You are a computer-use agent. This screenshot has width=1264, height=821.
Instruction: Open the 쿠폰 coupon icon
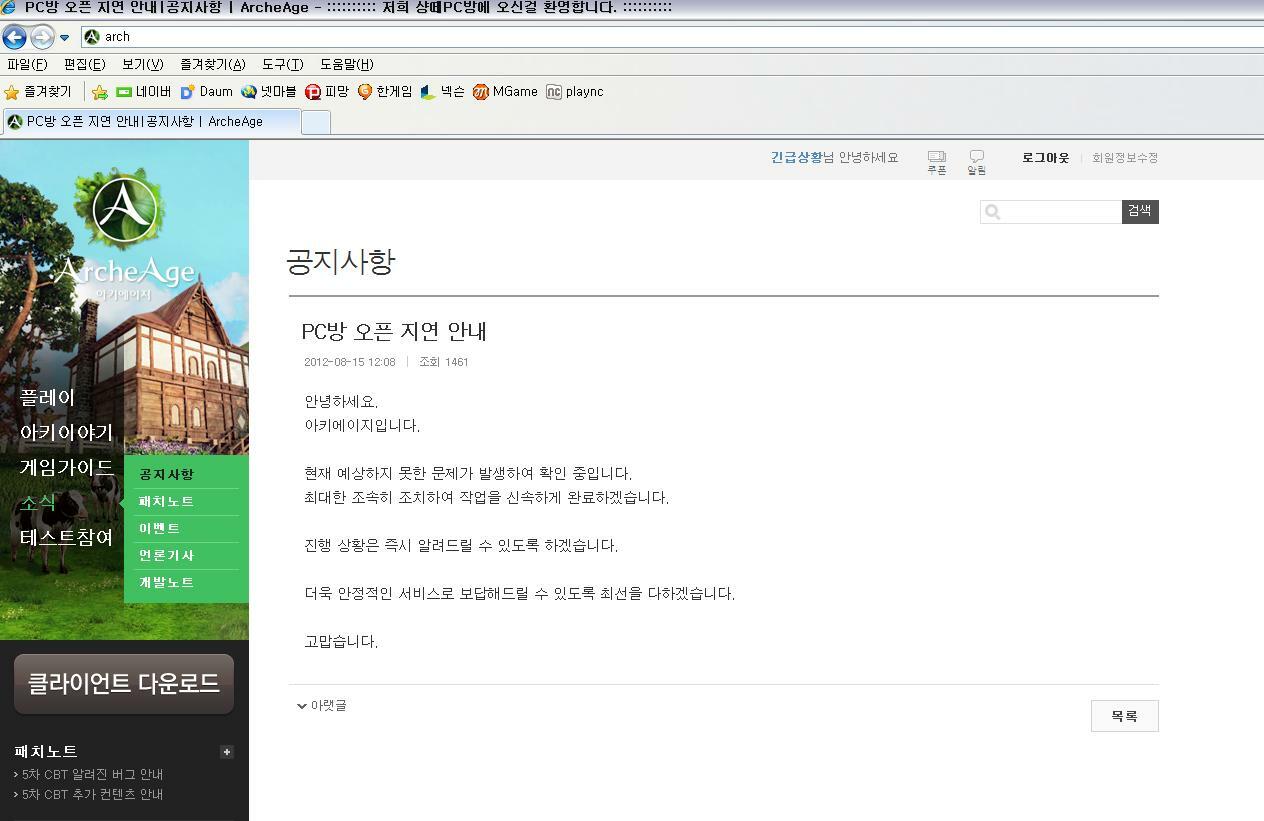pyautogui.click(x=936, y=162)
